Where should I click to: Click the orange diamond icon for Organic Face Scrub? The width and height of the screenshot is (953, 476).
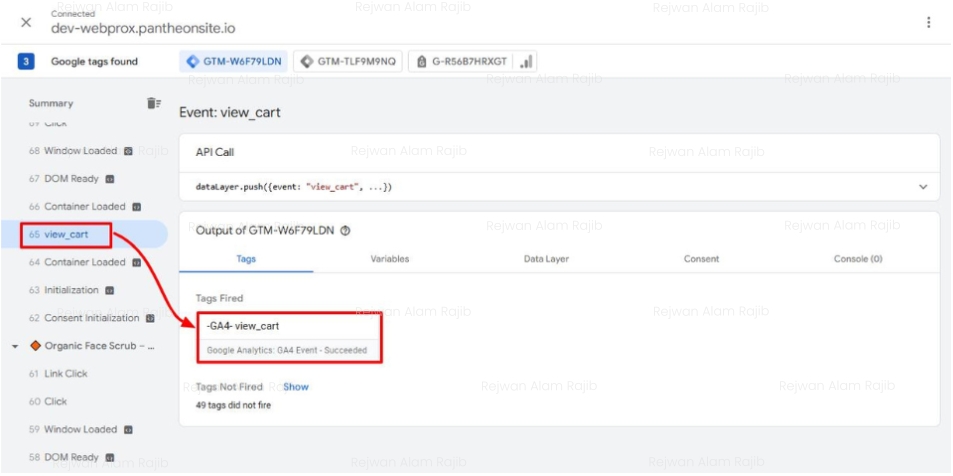point(35,346)
